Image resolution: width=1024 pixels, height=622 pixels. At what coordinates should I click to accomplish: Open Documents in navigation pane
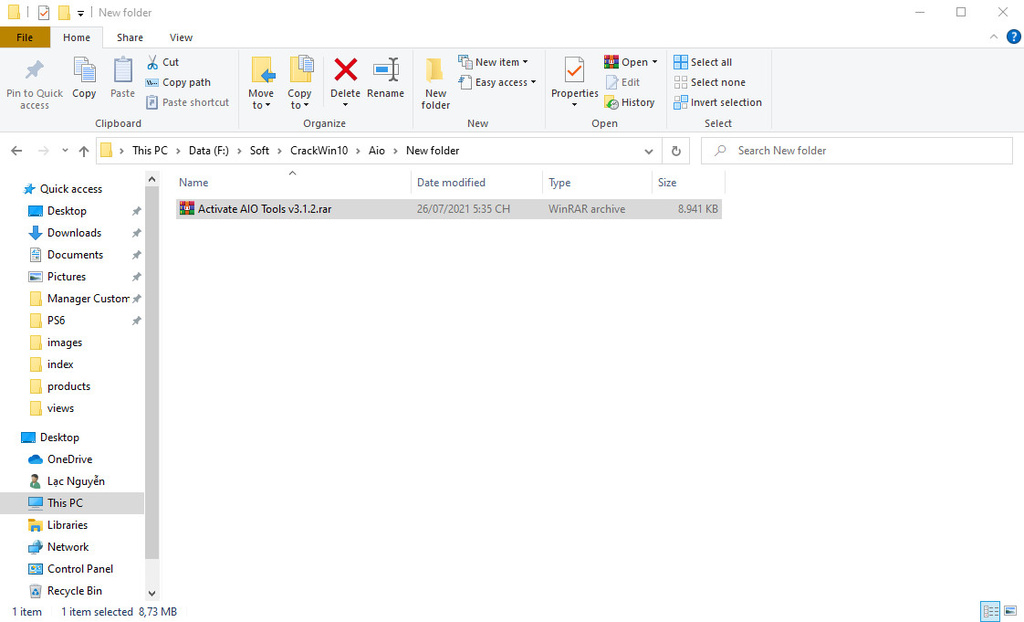pyautogui.click(x=74, y=255)
